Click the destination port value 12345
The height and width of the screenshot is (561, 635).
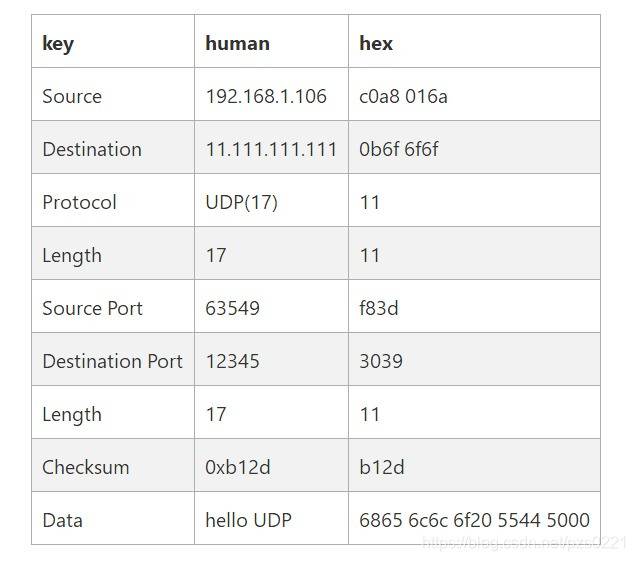232,361
